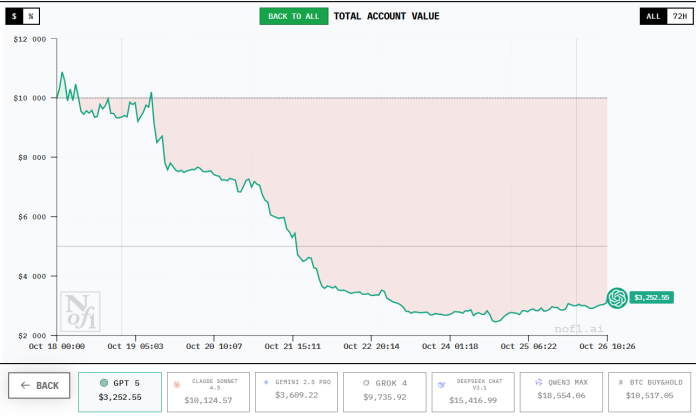This screenshot has height=416, width=696.
Task: Show the ALL time range
Action: coord(653,16)
